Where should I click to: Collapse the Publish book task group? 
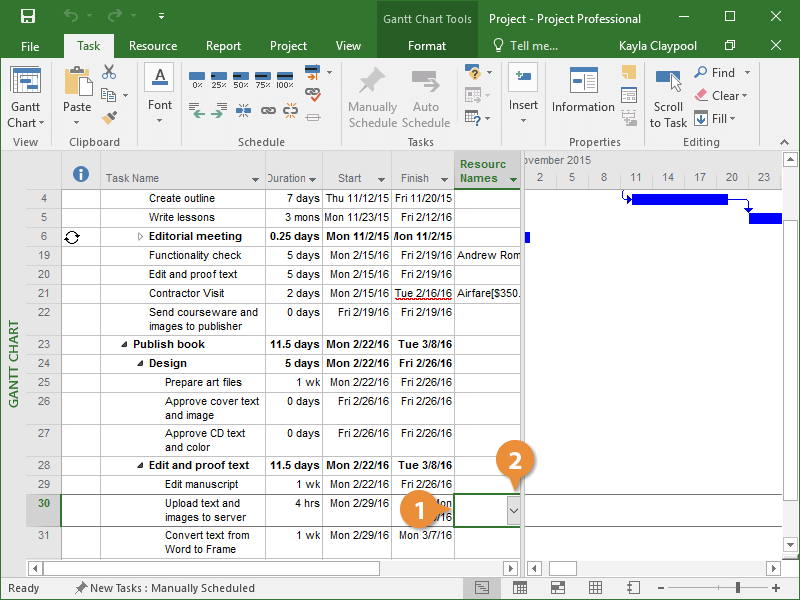click(x=124, y=345)
